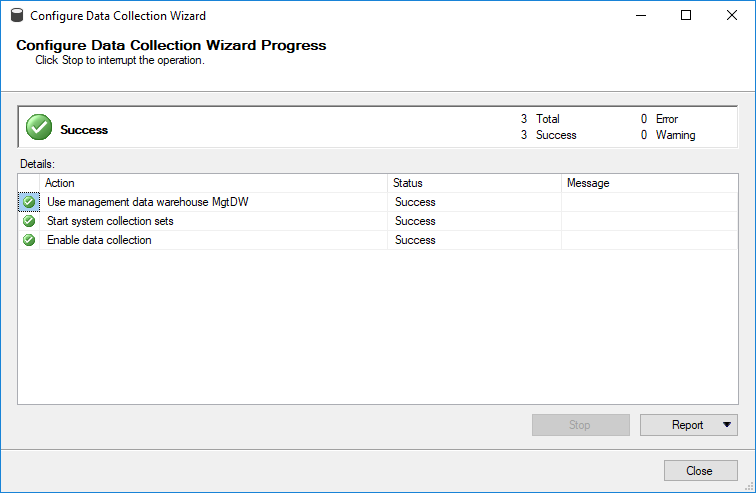Image resolution: width=756 pixels, height=493 pixels.
Task: Maximize the wizard window
Action: point(686,15)
